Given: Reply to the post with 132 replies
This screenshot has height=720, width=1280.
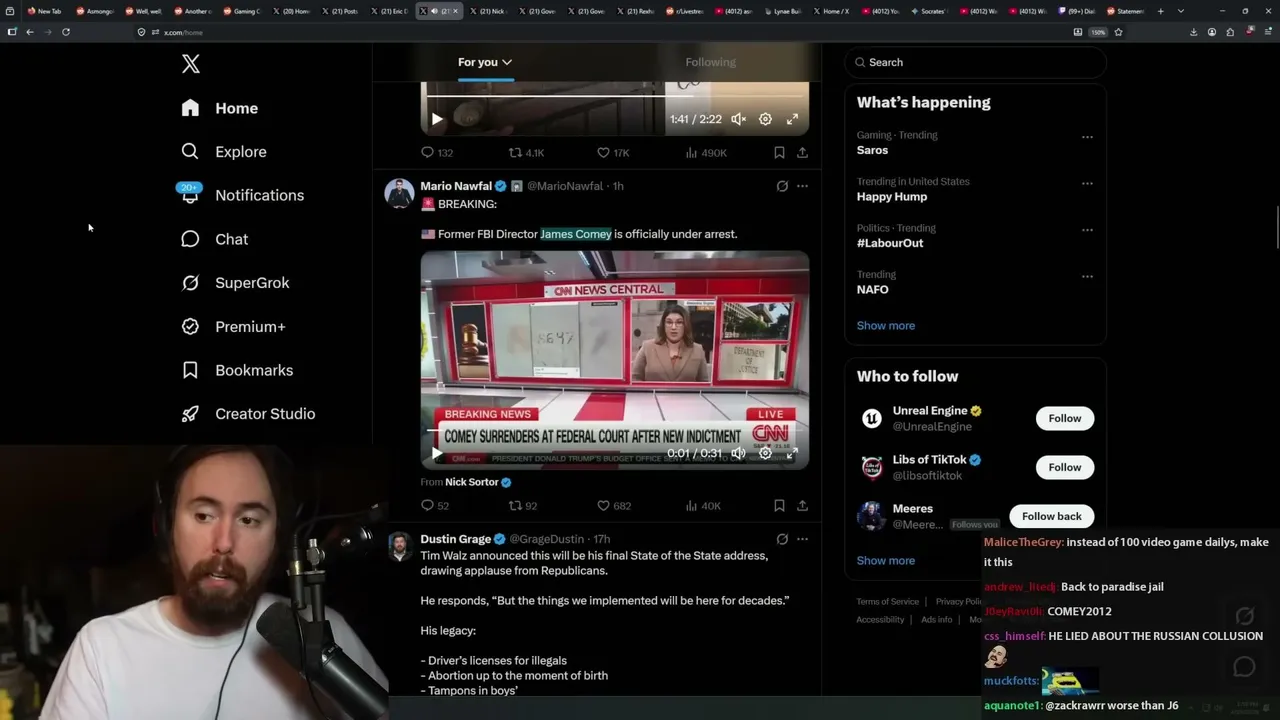Looking at the screenshot, I should point(427,153).
